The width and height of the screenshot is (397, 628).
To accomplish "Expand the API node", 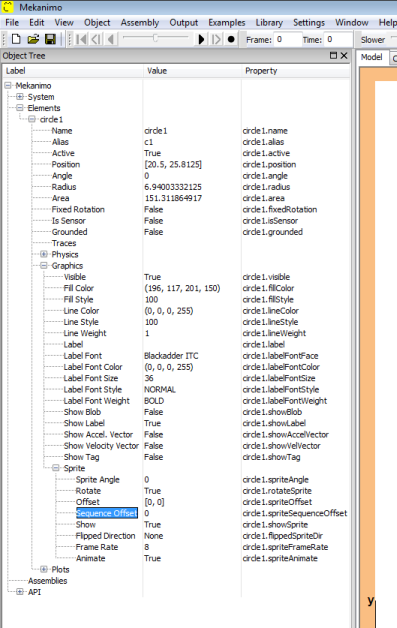I will click(20, 592).
